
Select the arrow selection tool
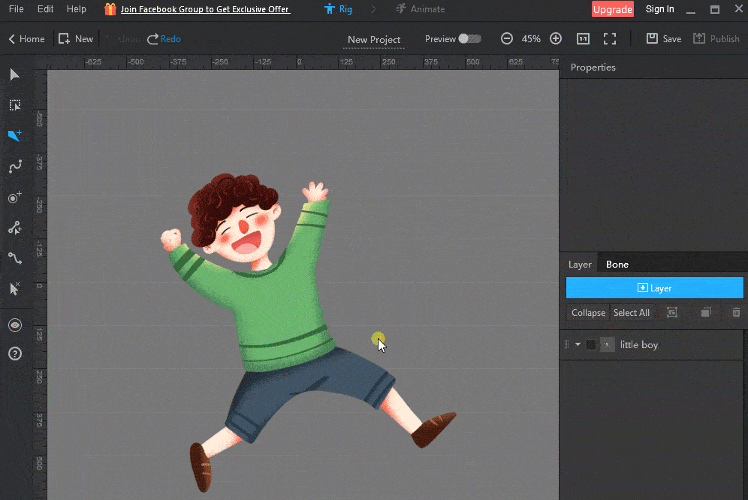click(x=15, y=75)
